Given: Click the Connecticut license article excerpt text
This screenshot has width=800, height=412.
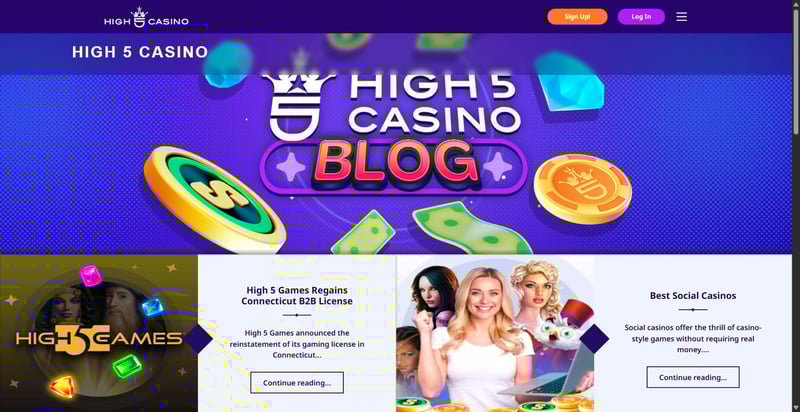Looking at the screenshot, I should (297, 344).
